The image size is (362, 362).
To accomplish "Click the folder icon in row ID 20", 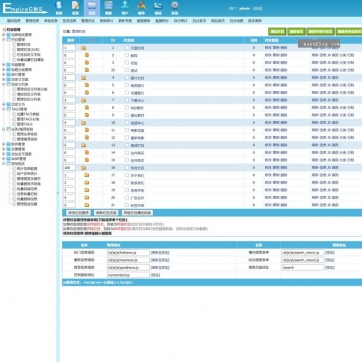I will tap(87, 197).
